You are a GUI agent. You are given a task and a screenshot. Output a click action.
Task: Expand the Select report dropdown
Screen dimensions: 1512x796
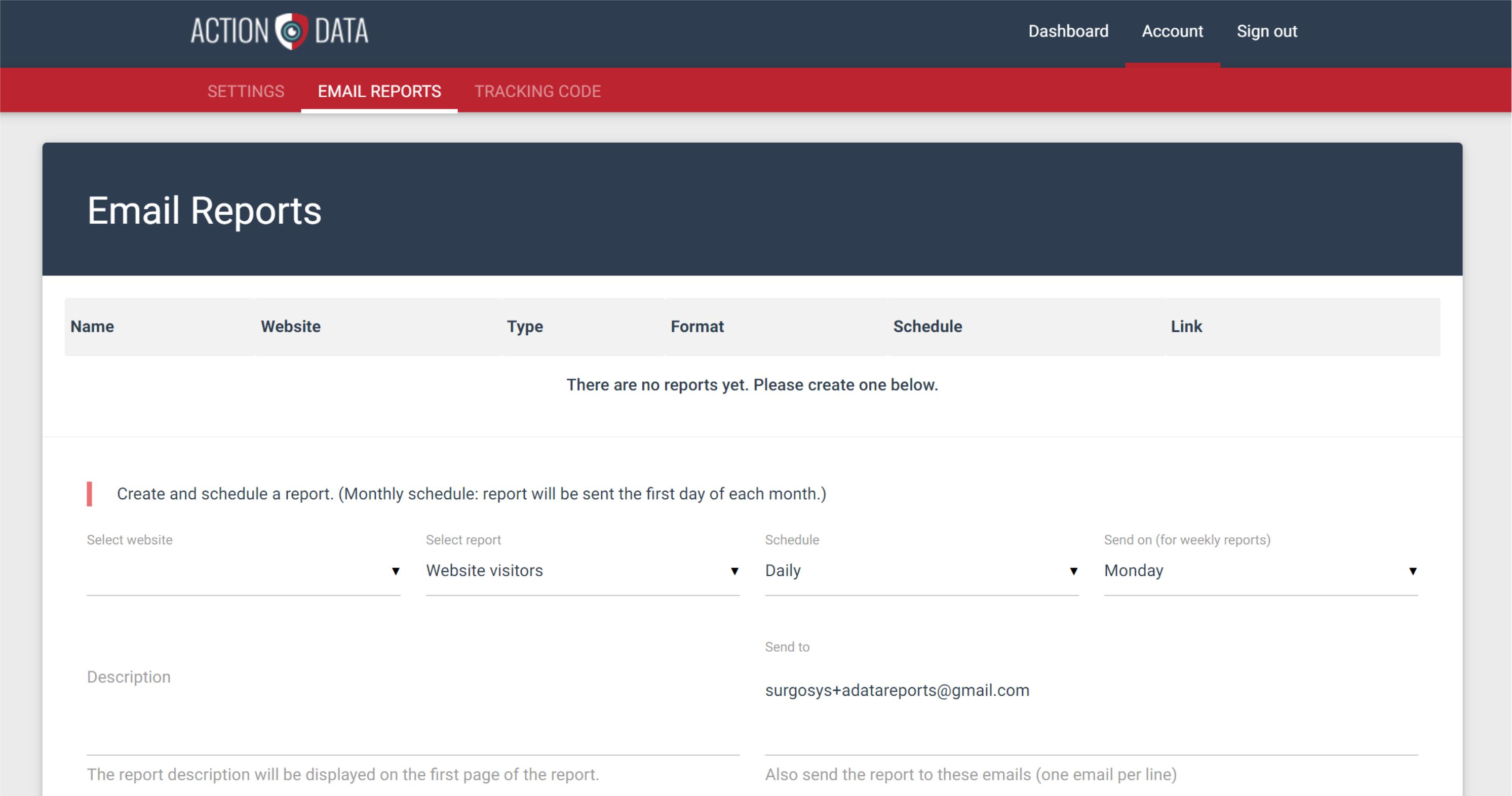583,571
